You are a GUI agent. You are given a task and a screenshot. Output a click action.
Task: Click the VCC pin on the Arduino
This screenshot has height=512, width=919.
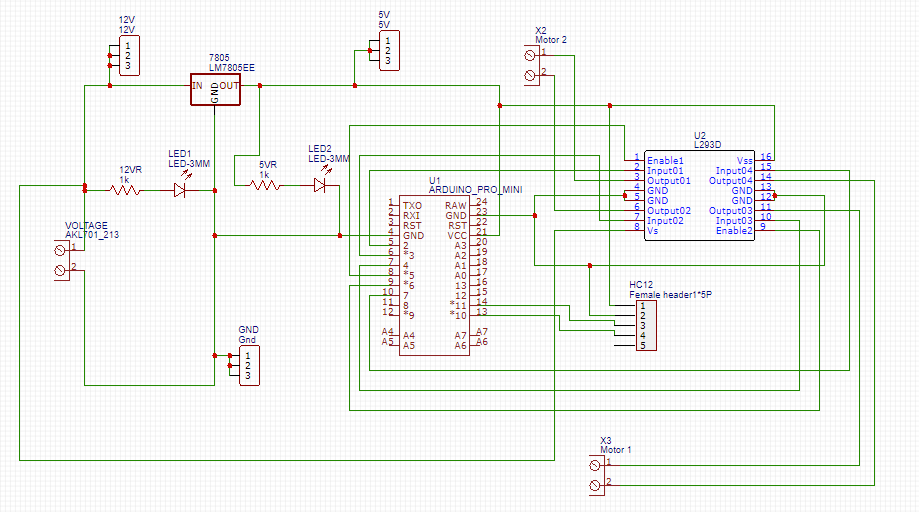457,235
